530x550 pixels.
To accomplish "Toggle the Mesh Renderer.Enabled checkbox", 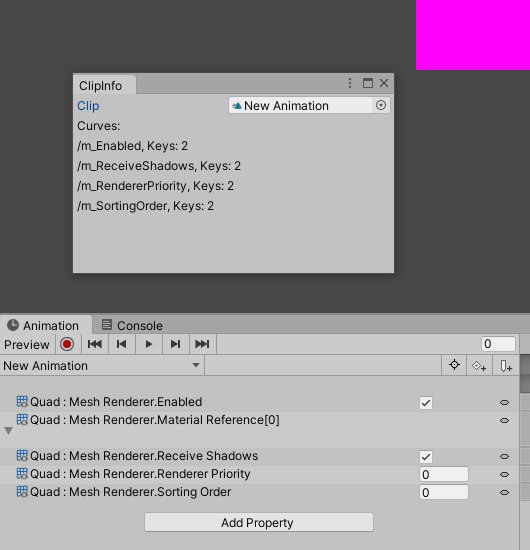I will click(x=426, y=403).
